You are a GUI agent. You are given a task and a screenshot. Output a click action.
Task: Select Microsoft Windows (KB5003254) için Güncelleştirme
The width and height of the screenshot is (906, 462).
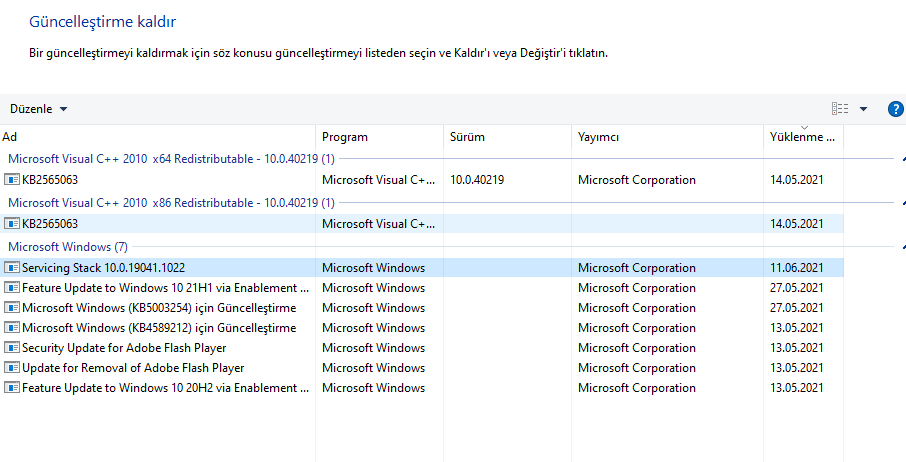[x=159, y=308]
